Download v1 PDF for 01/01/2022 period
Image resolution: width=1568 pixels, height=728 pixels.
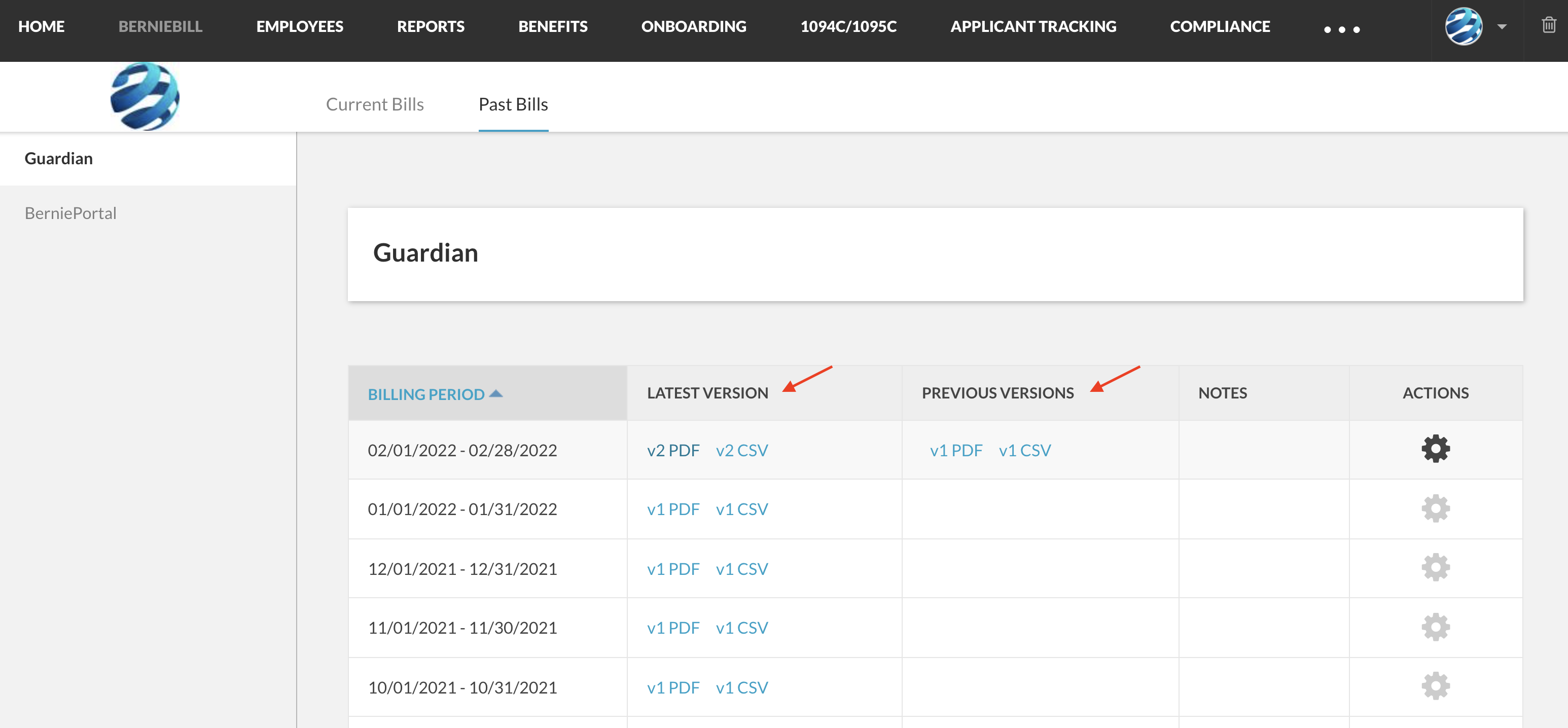click(x=673, y=509)
